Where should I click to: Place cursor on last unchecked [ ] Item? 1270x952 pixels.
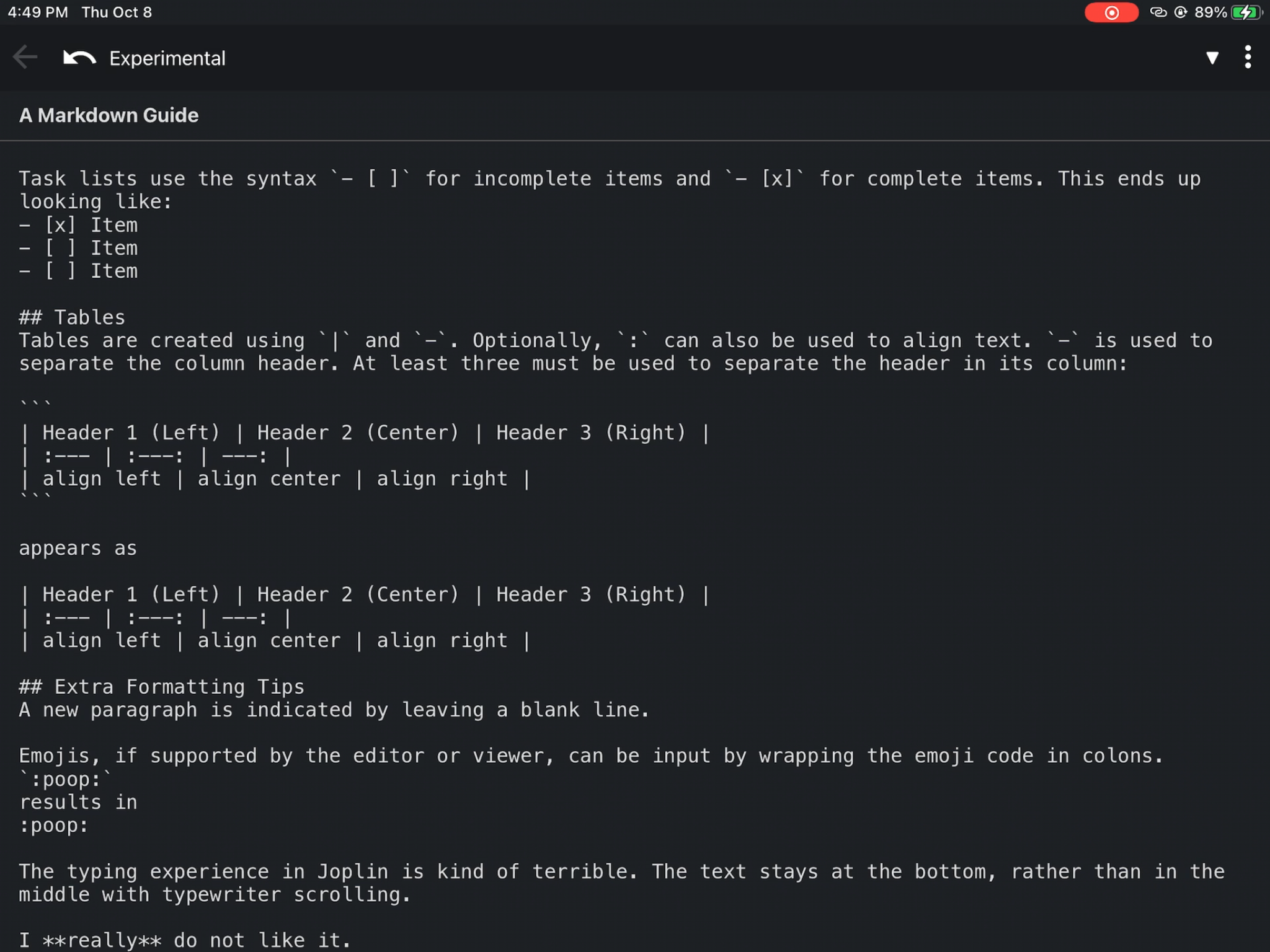[78, 271]
